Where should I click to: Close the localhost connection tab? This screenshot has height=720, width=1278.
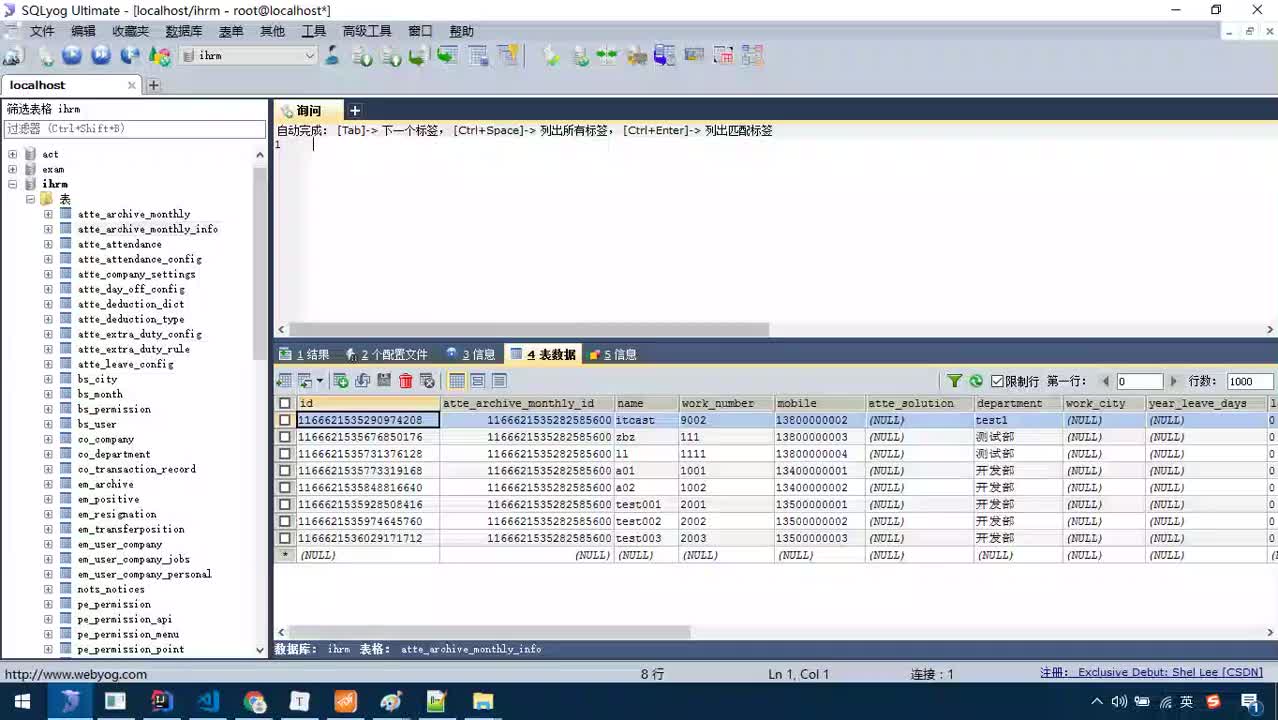[132, 85]
